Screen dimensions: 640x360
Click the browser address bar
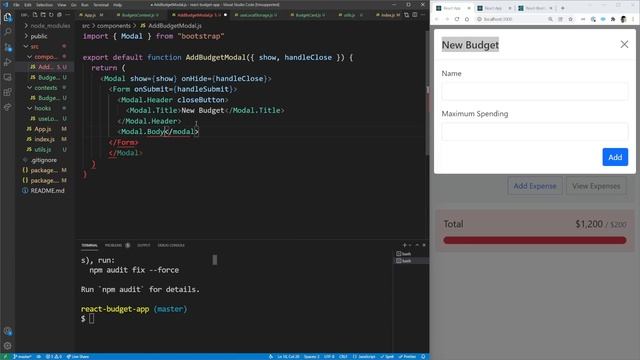(x=510, y=19)
